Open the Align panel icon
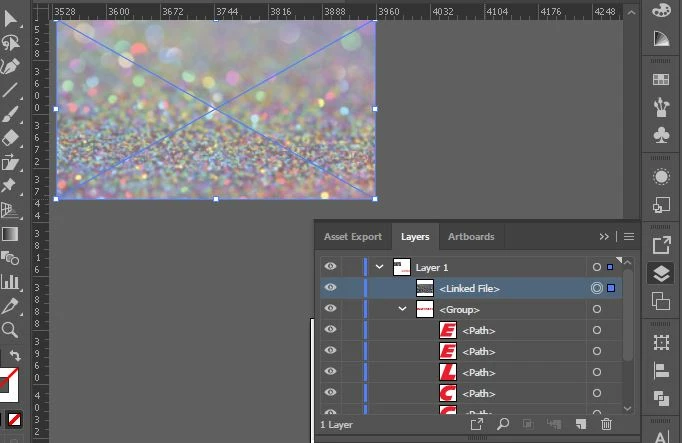 pos(661,371)
